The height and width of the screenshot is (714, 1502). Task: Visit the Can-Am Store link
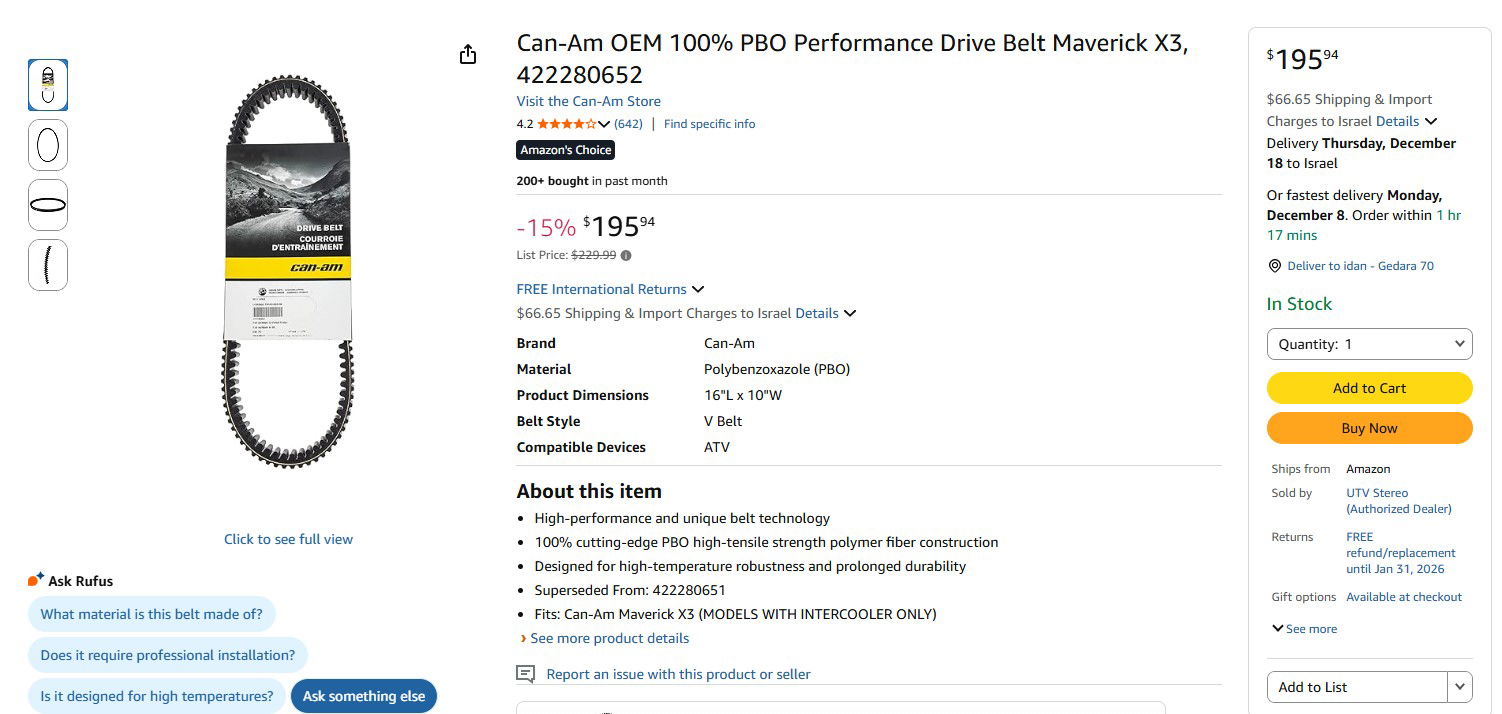588,101
